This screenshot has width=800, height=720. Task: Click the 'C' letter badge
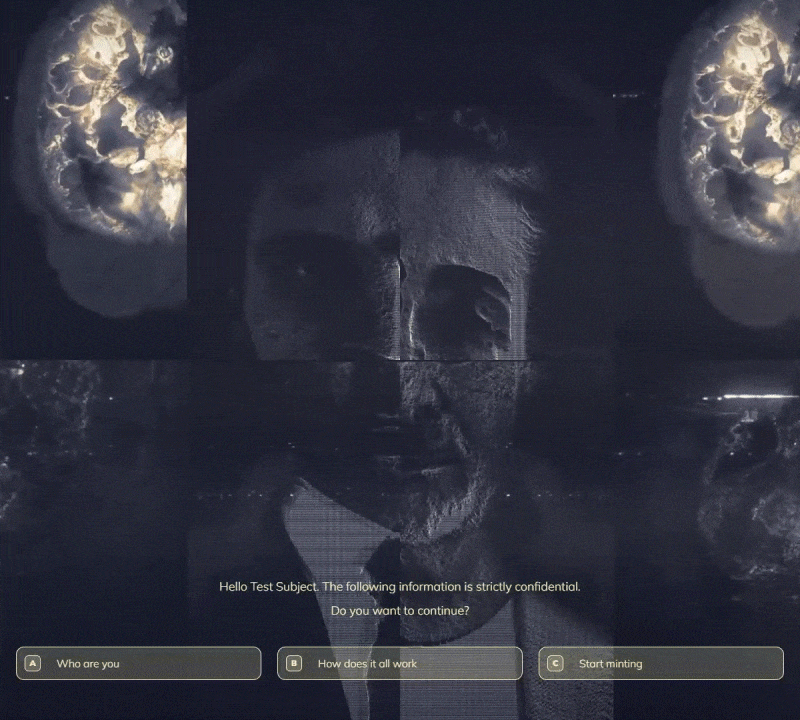tap(555, 663)
